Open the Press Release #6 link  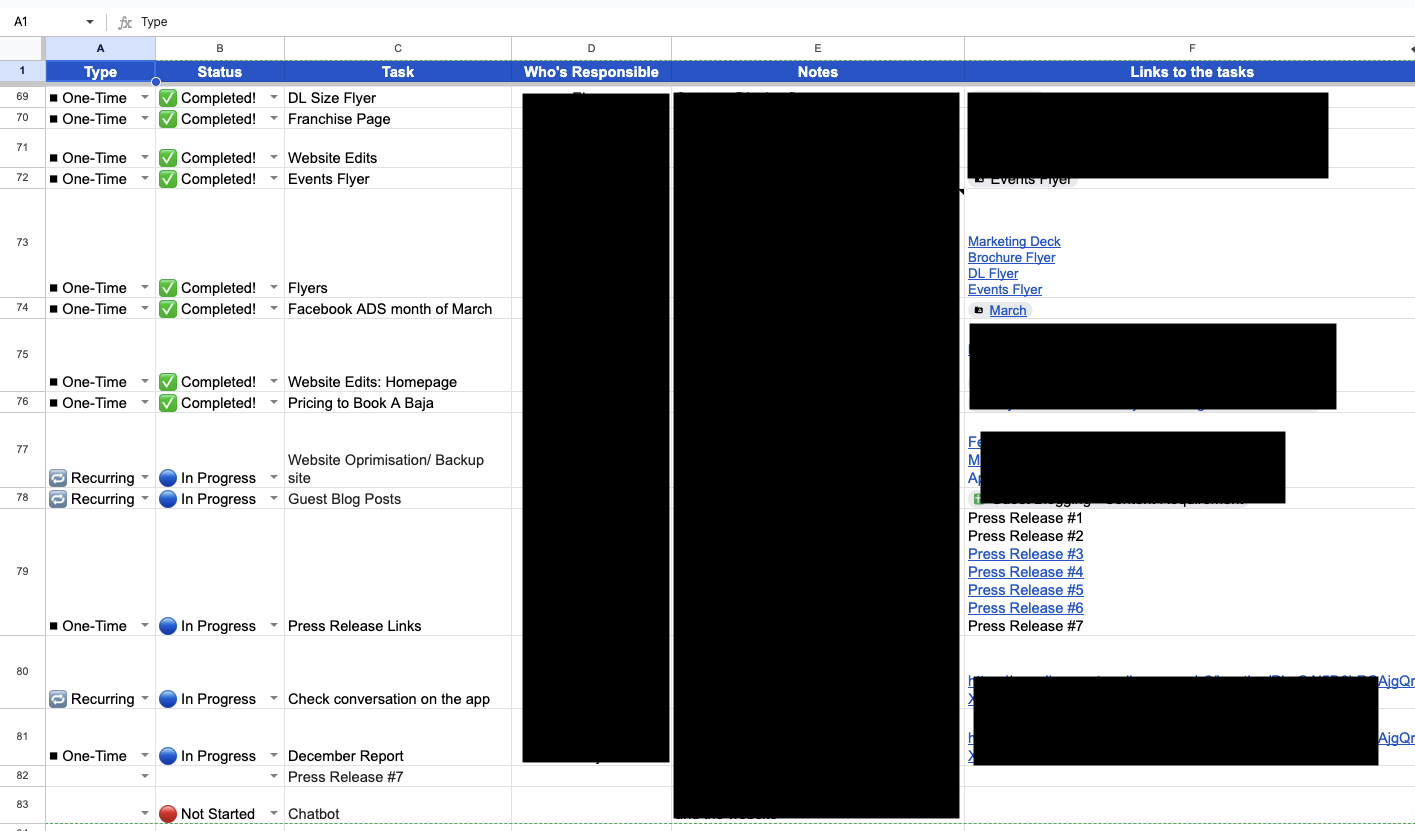[x=1025, y=608]
